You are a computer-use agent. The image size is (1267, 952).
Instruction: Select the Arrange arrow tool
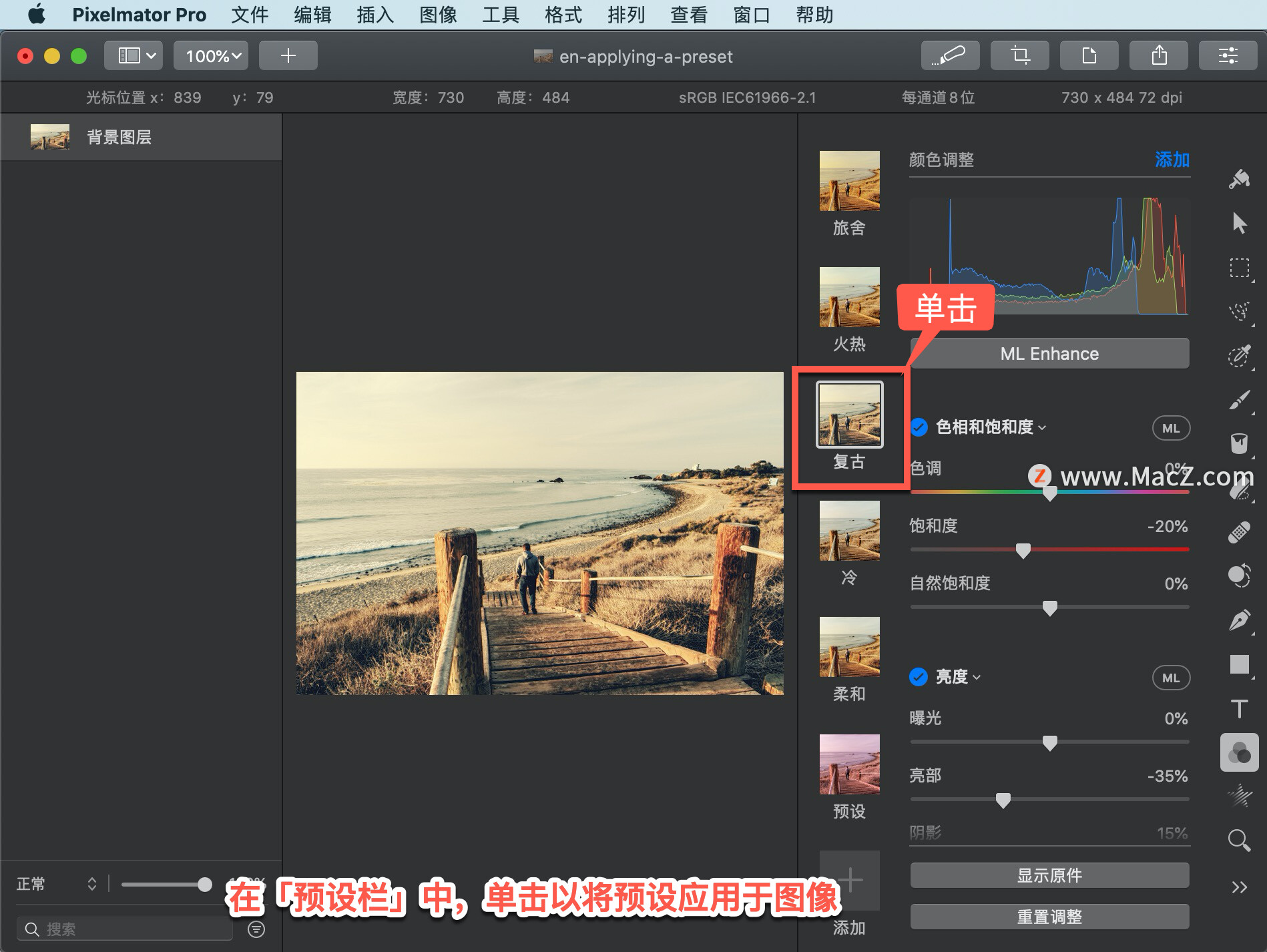(x=1239, y=223)
